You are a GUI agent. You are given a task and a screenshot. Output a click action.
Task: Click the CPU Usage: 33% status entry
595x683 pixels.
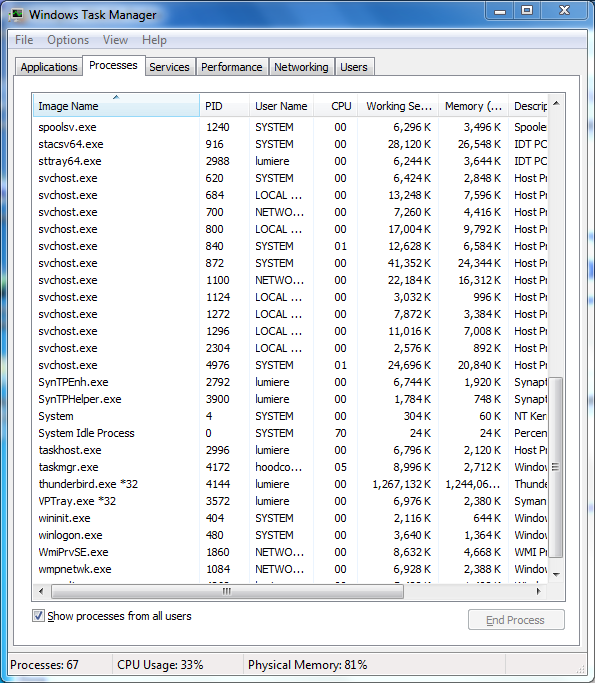click(x=160, y=665)
